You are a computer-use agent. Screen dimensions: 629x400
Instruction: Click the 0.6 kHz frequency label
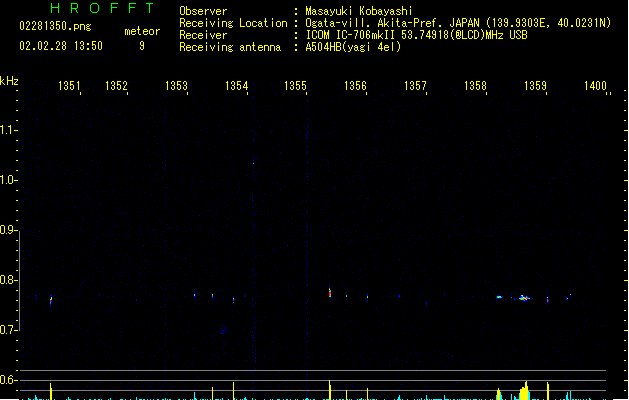(x=8, y=380)
